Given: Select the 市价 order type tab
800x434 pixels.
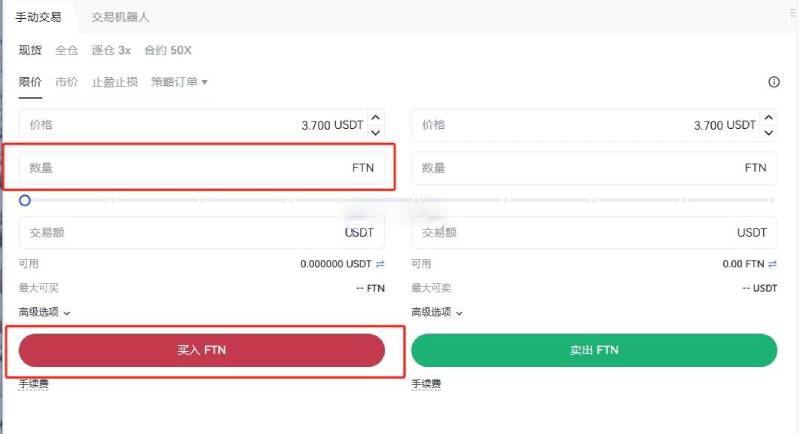Looking at the screenshot, I should [x=67, y=82].
